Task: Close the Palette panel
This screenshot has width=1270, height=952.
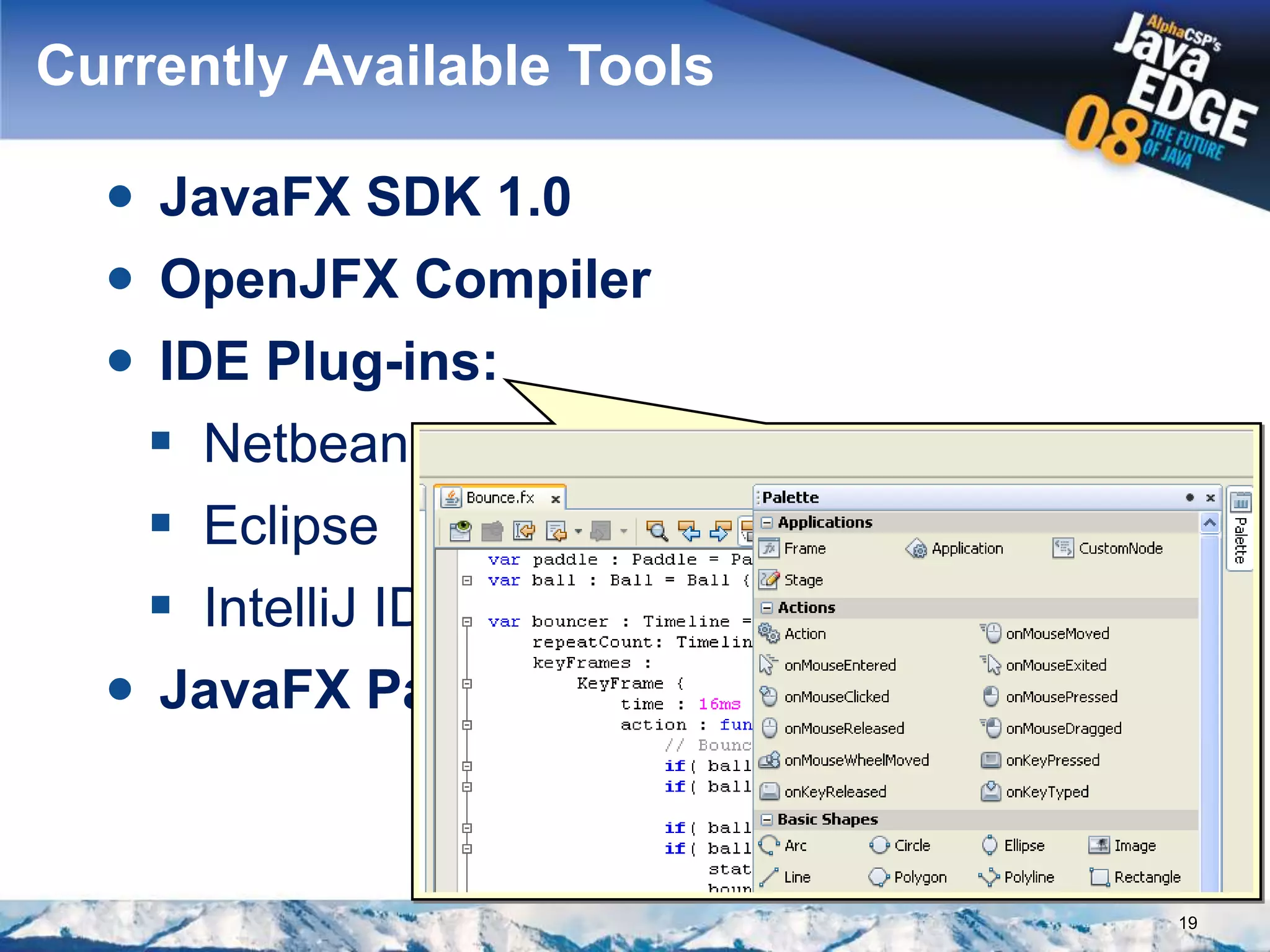Action: (x=1210, y=498)
